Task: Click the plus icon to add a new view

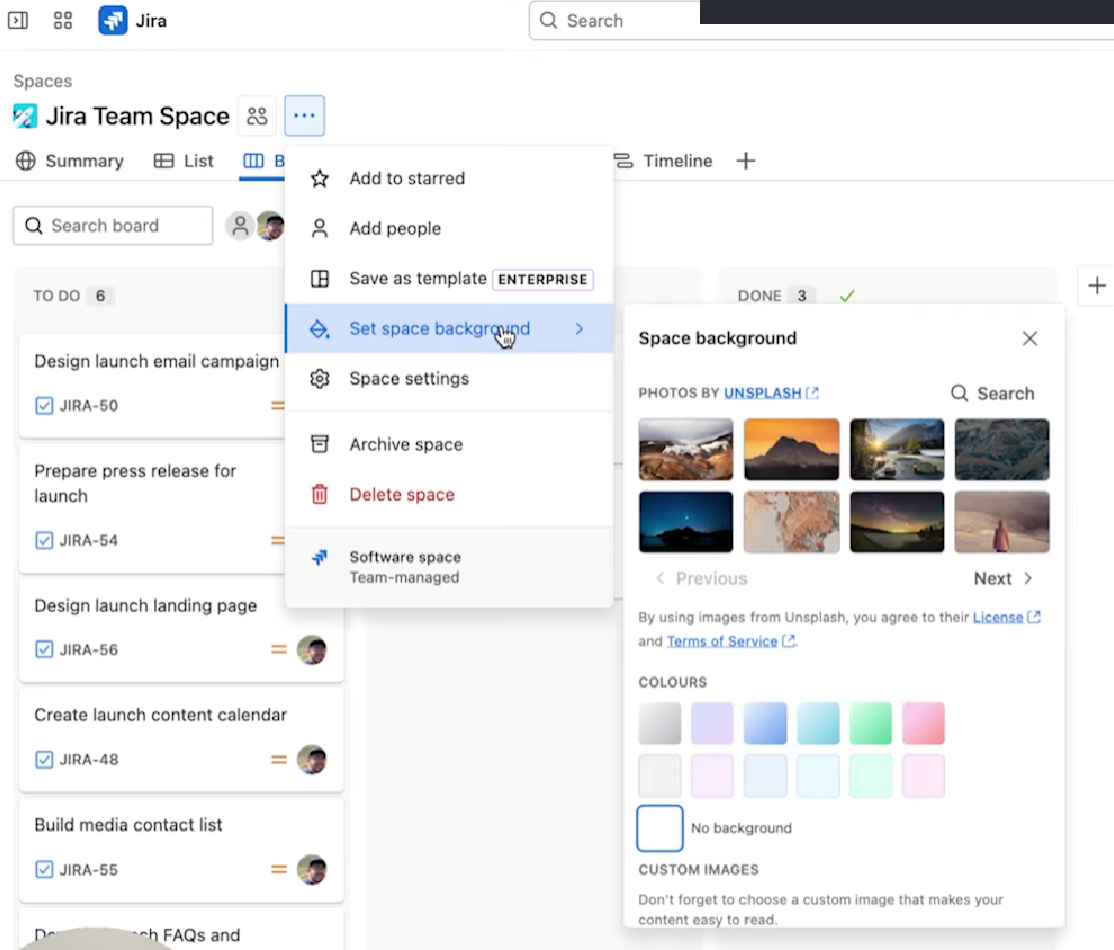Action: click(745, 160)
